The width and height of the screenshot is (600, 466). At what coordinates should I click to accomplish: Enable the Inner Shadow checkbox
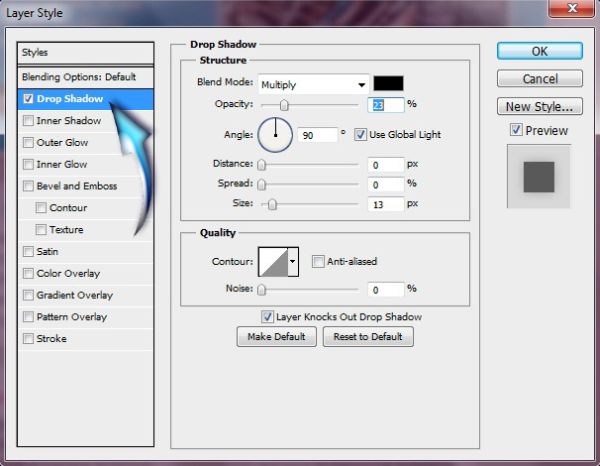[28, 121]
